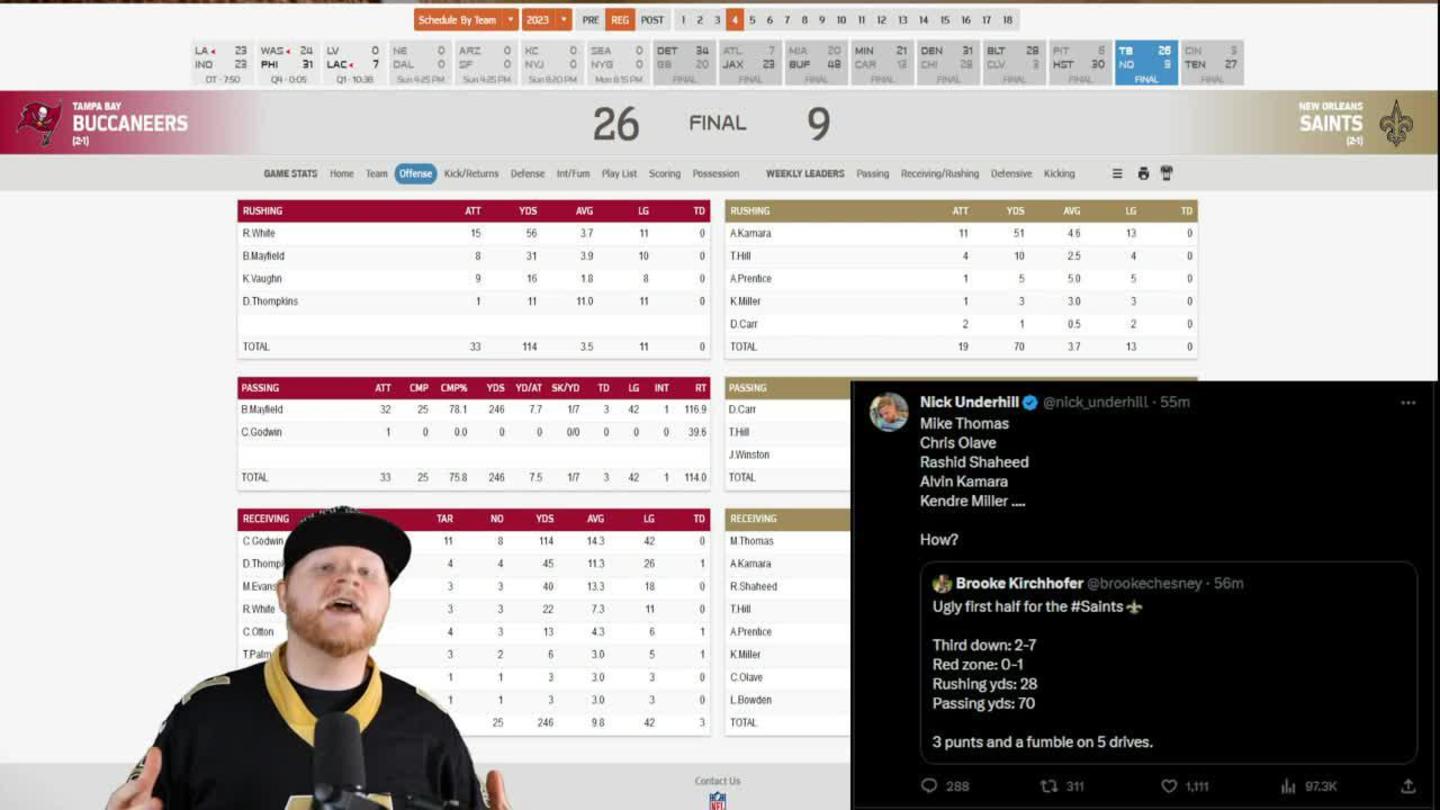Open the #Saints hashtag link
The image size is (1440, 810).
point(1095,607)
